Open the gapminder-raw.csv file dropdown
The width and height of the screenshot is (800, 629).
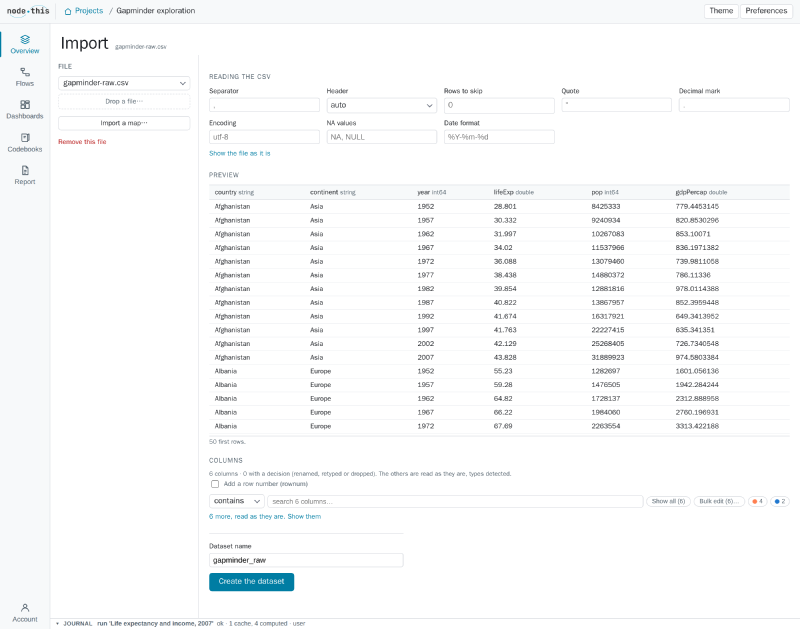[x=124, y=83]
